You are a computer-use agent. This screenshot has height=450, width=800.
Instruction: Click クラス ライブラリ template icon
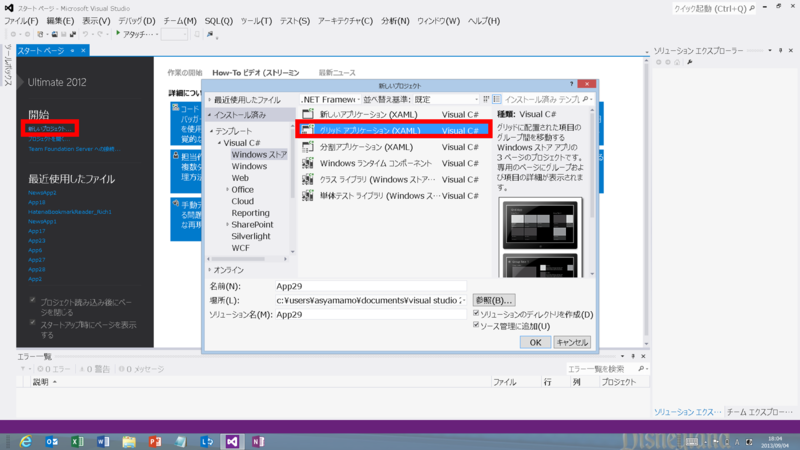pos(308,180)
